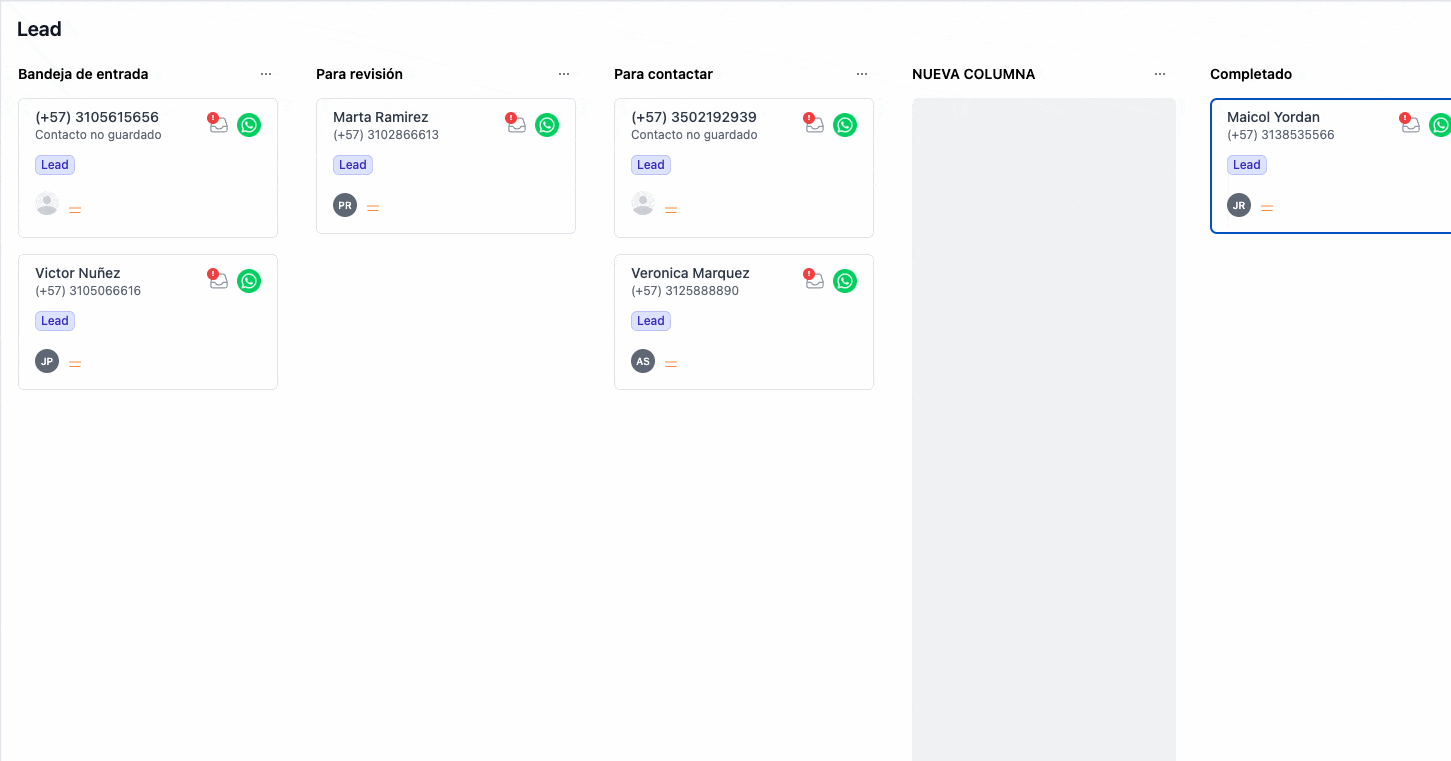Click WhatsApp icon for (+57) 3105615656
This screenshot has height=761, width=1451.
click(x=249, y=125)
